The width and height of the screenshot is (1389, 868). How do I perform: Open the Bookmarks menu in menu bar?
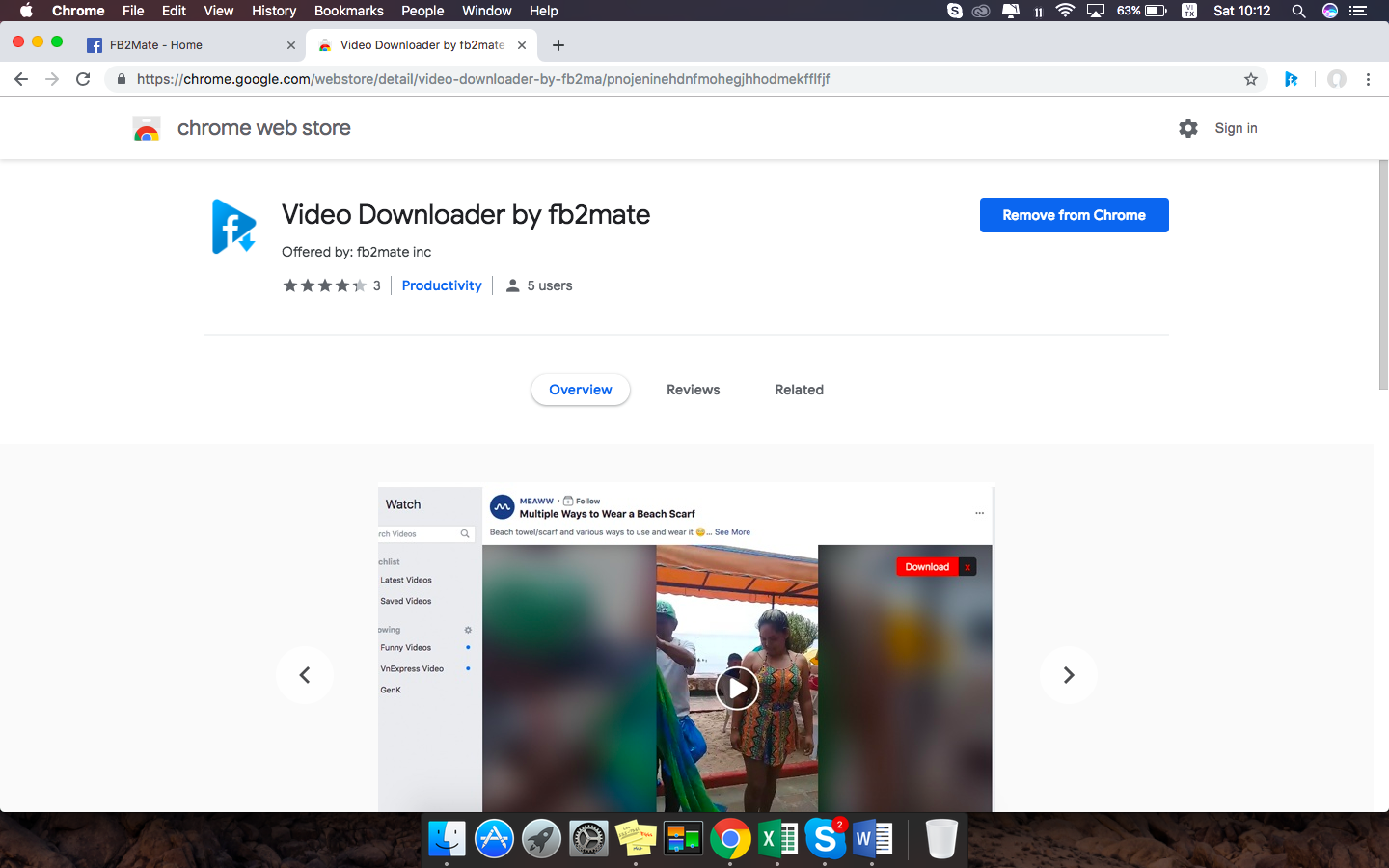point(348,11)
